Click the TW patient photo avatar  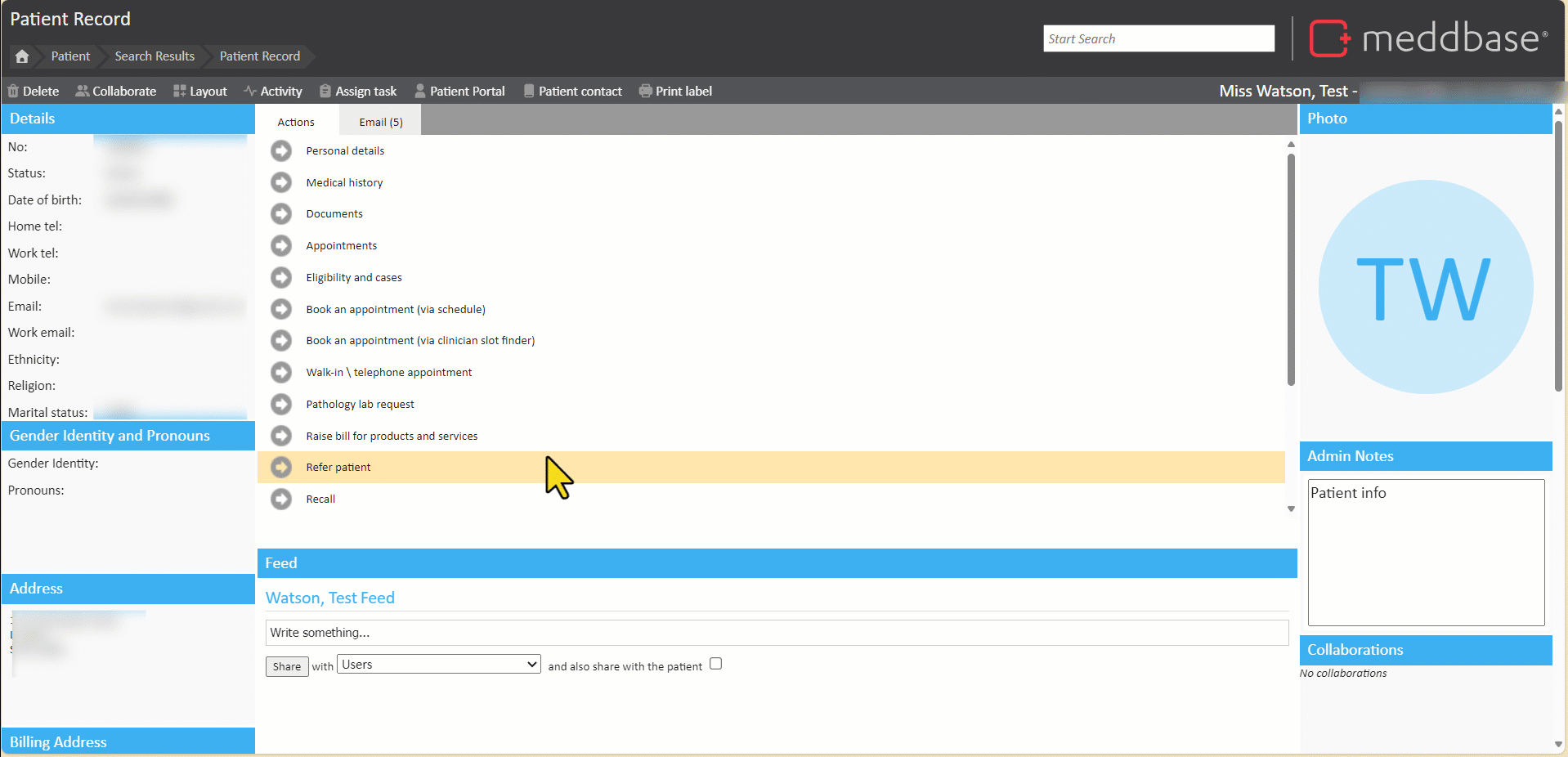[1425, 287]
